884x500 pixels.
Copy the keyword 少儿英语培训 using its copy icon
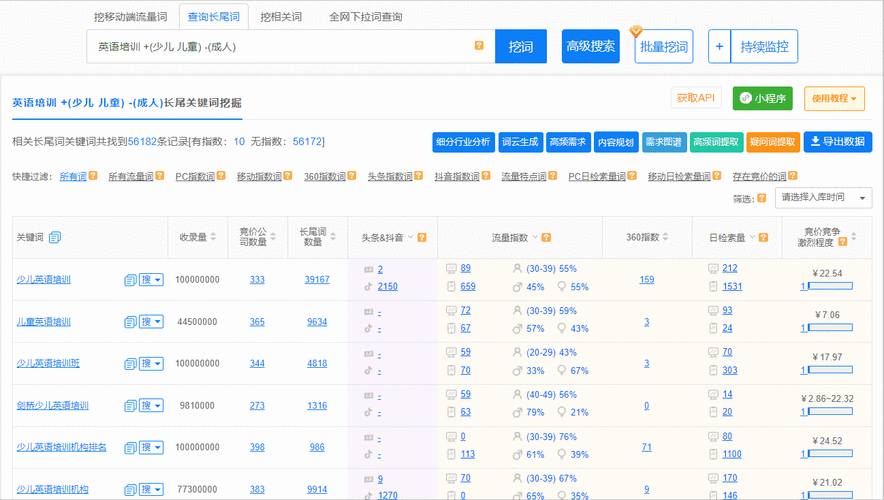click(130, 280)
